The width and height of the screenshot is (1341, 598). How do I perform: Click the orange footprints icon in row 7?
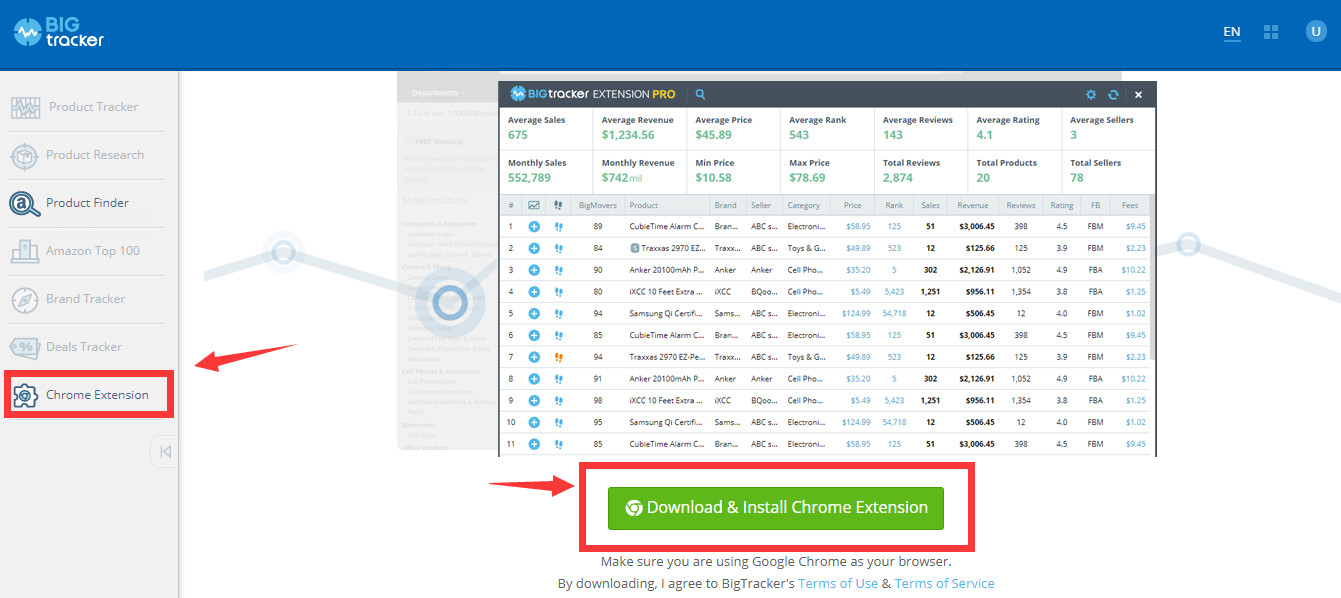[558, 357]
